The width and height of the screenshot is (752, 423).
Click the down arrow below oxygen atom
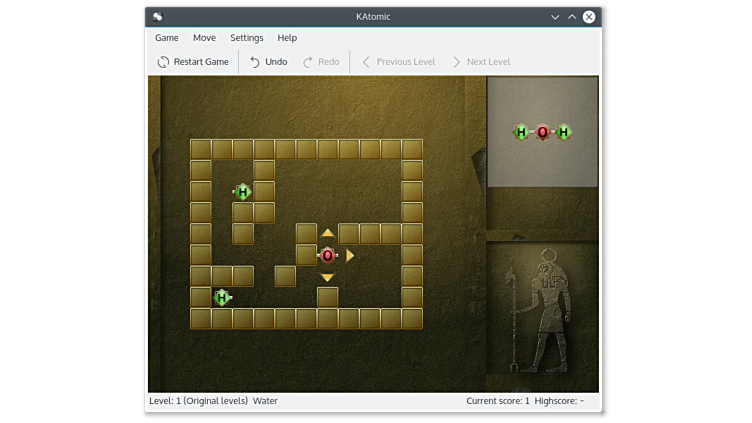(327, 277)
